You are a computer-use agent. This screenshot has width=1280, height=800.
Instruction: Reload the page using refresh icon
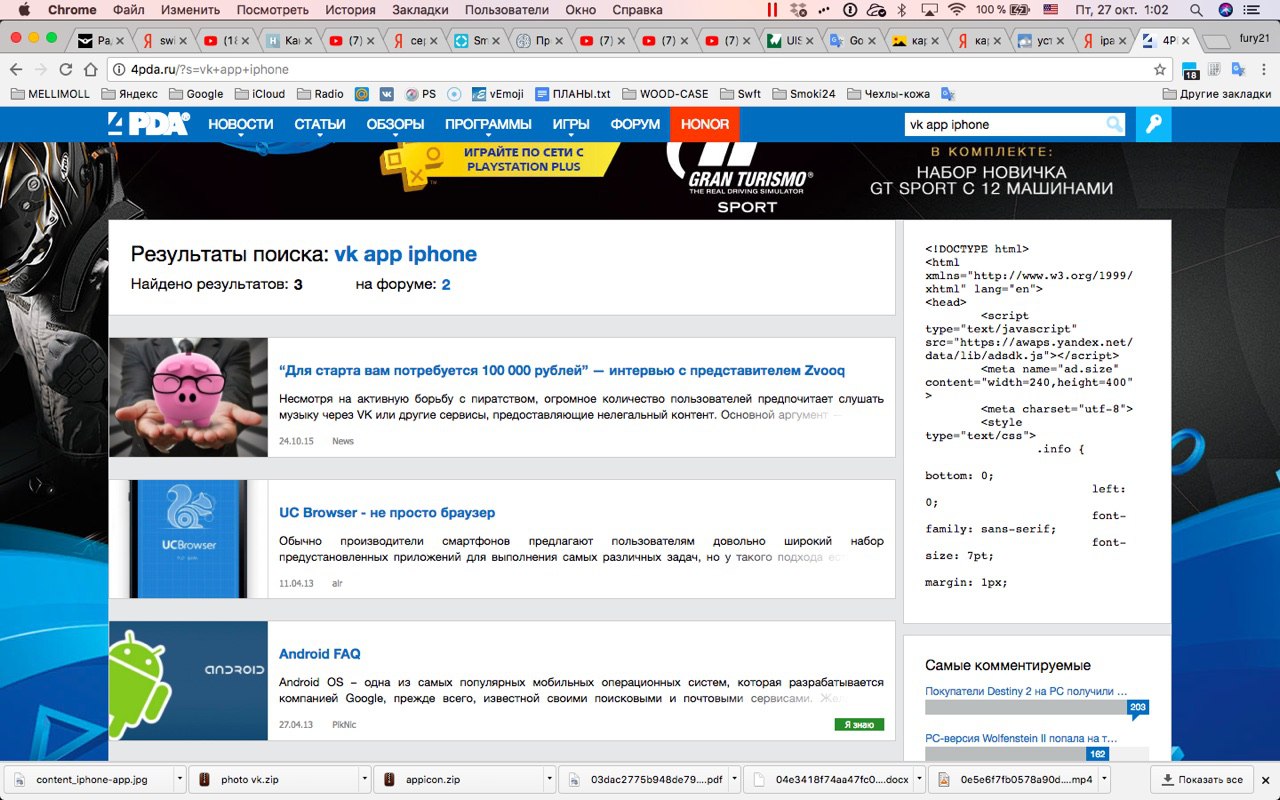(66, 70)
